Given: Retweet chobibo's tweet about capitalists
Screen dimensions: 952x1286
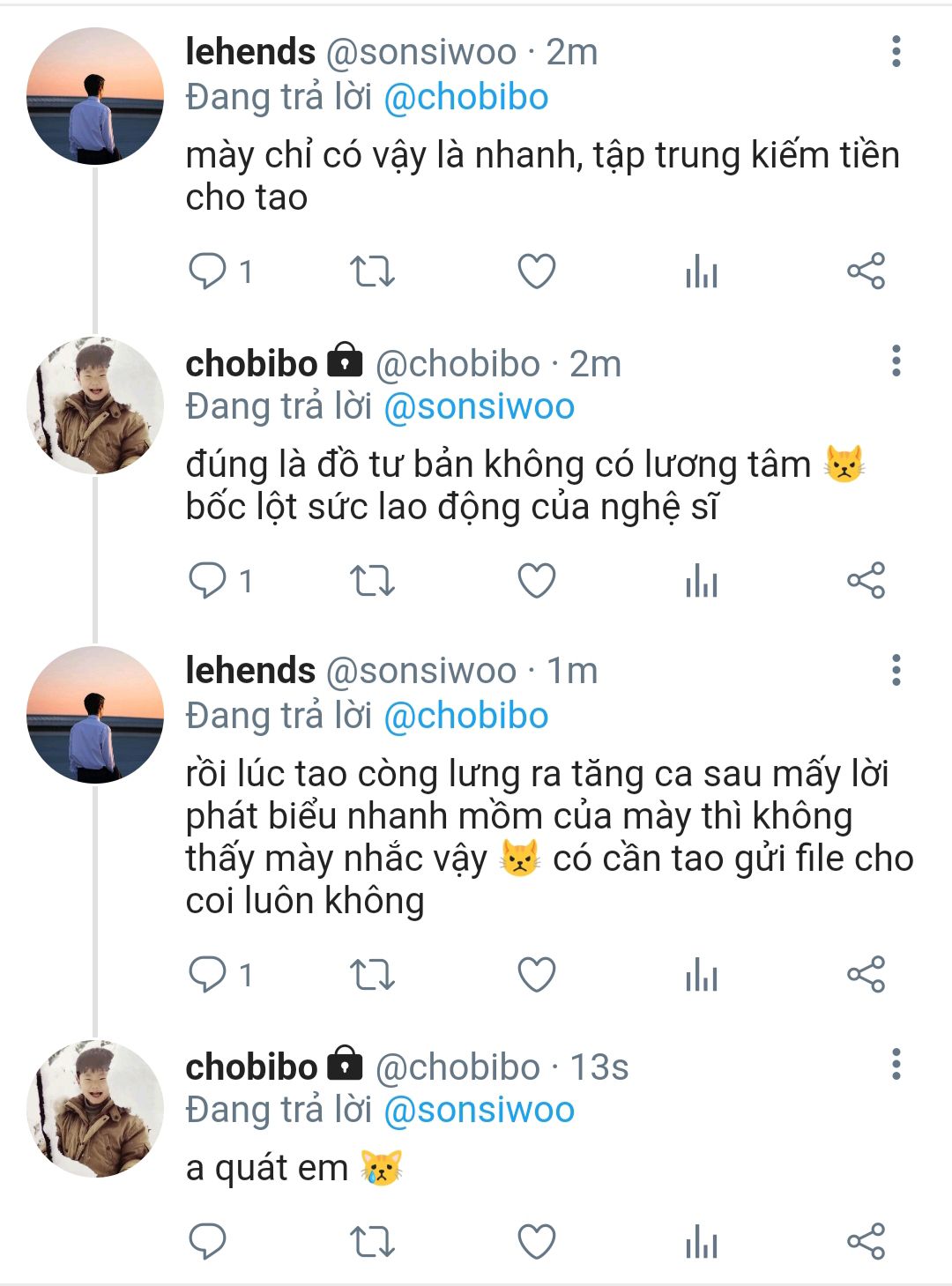Looking at the screenshot, I should (x=372, y=581).
